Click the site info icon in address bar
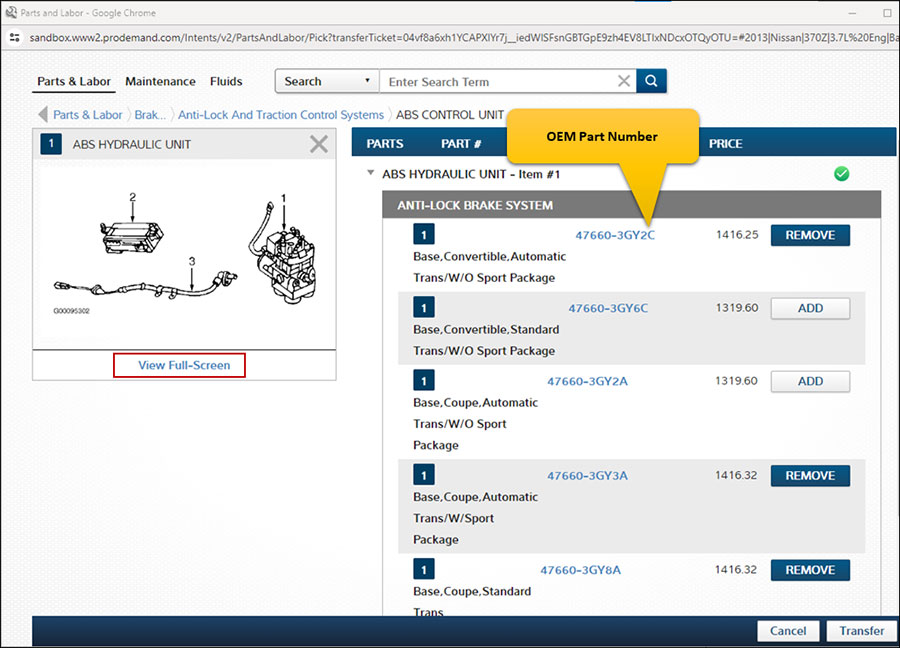The image size is (900, 648). pyautogui.click(x=14, y=37)
